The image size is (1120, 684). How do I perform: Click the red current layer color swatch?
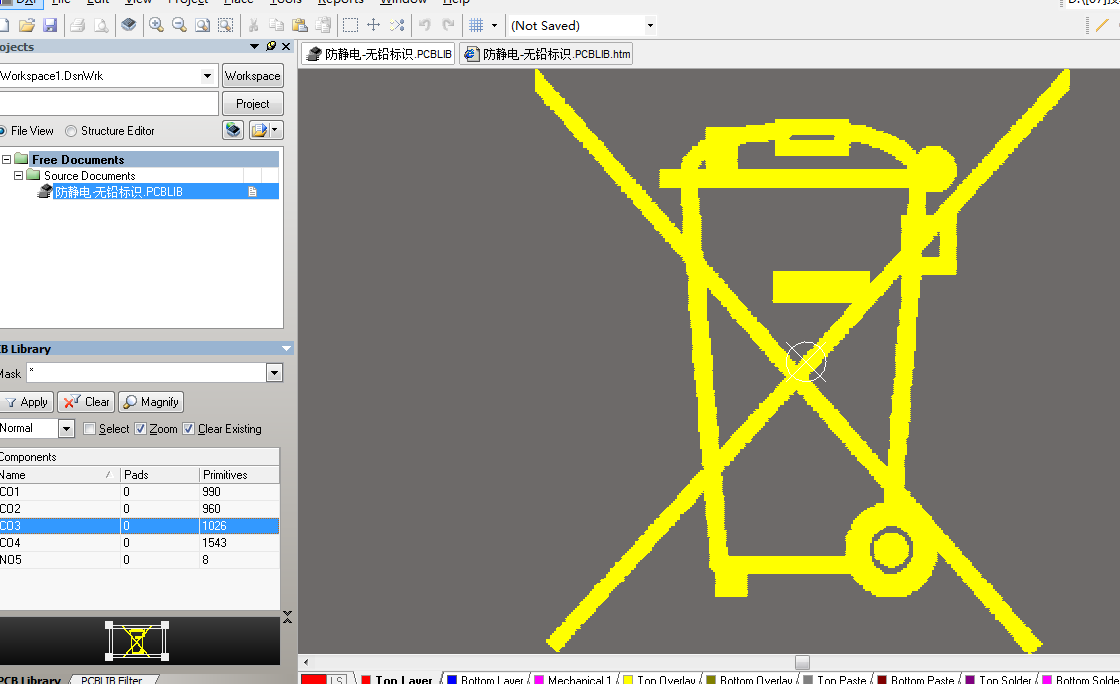pos(314,679)
